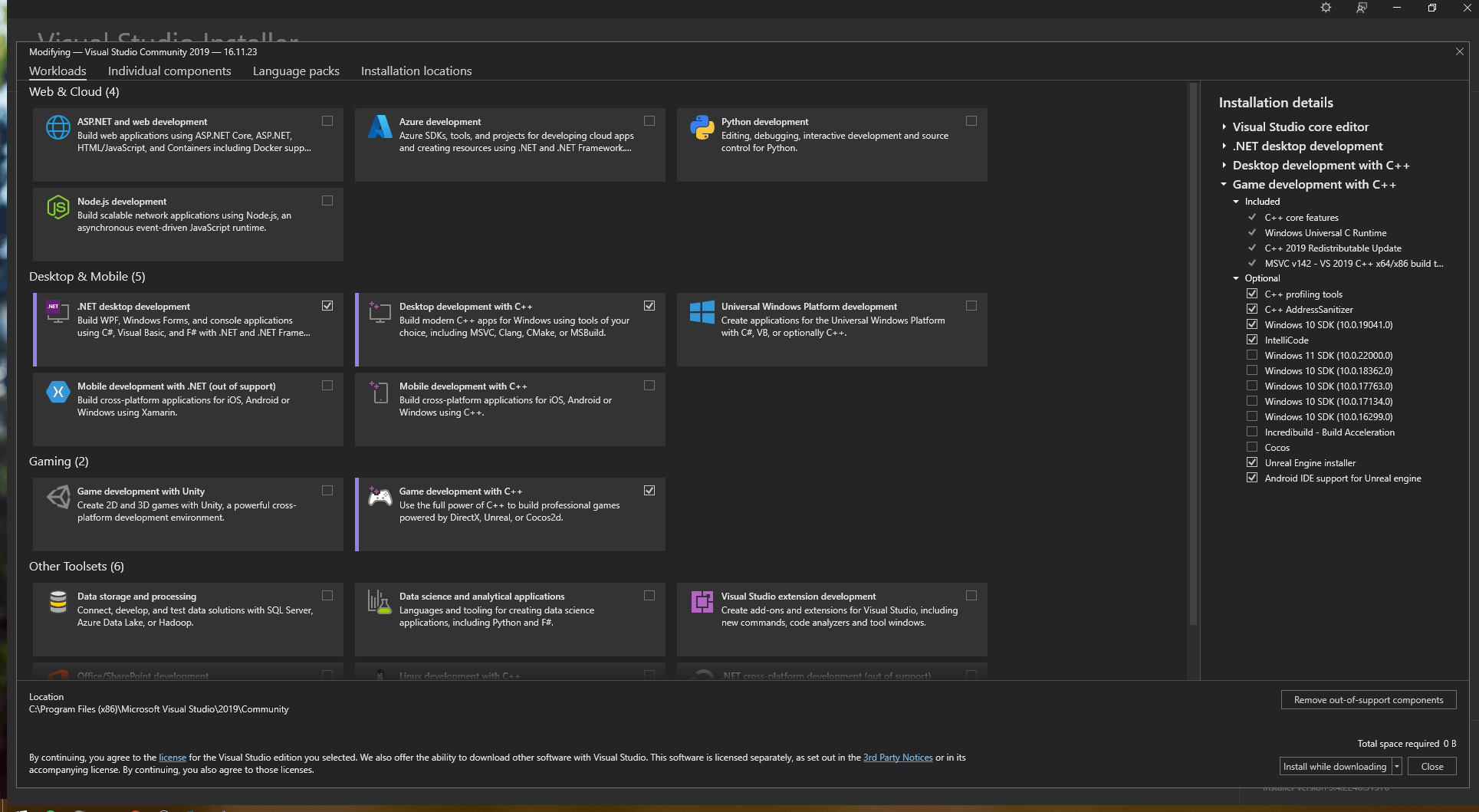Uncheck IntelliCode optional component
1479x812 pixels.
click(1252, 340)
